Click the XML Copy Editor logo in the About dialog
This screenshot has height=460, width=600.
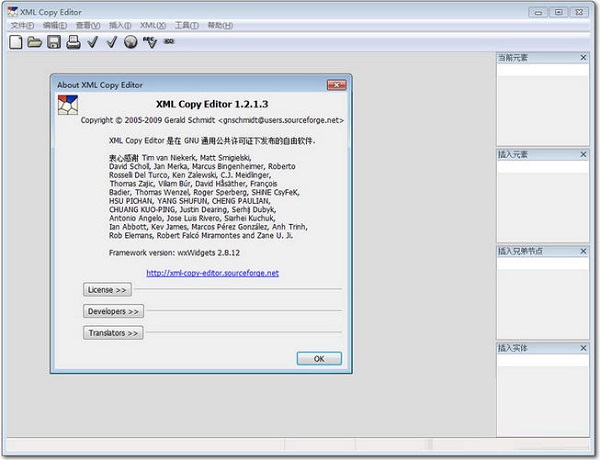click(x=68, y=105)
